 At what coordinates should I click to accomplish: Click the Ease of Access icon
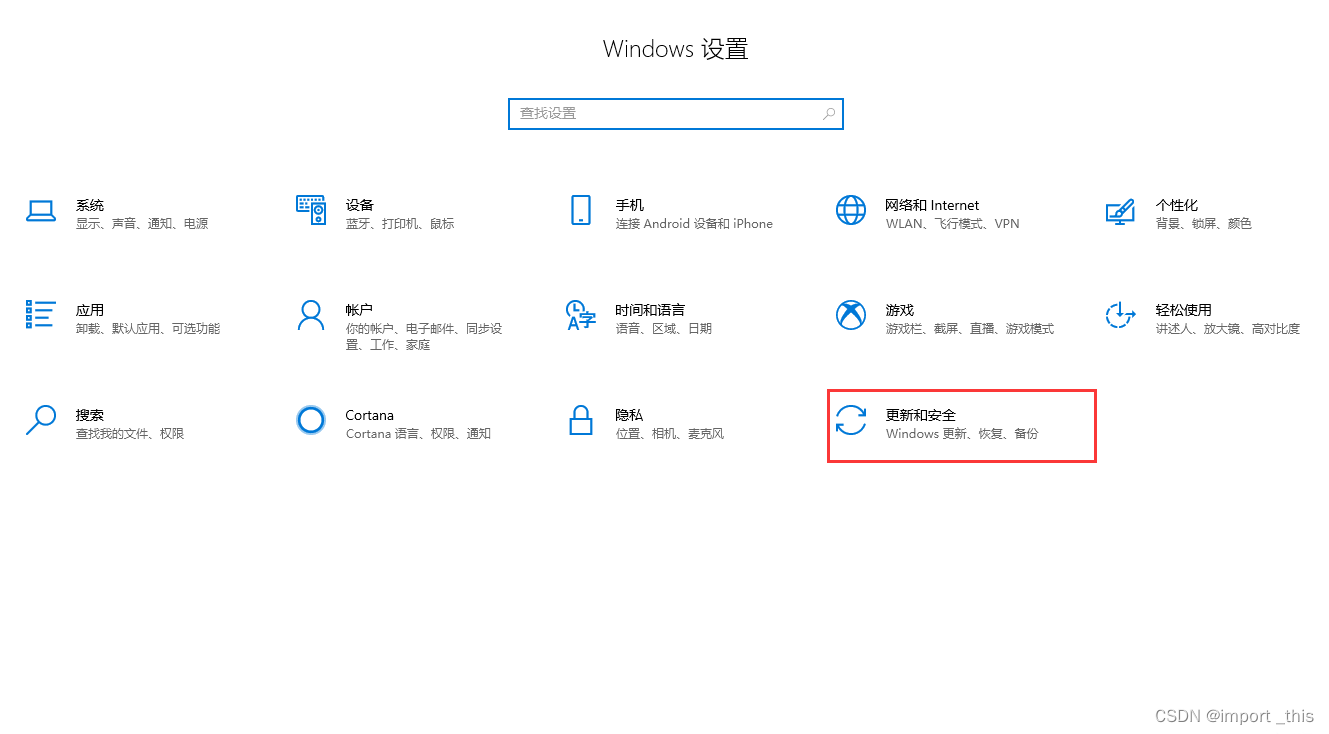(x=1120, y=315)
